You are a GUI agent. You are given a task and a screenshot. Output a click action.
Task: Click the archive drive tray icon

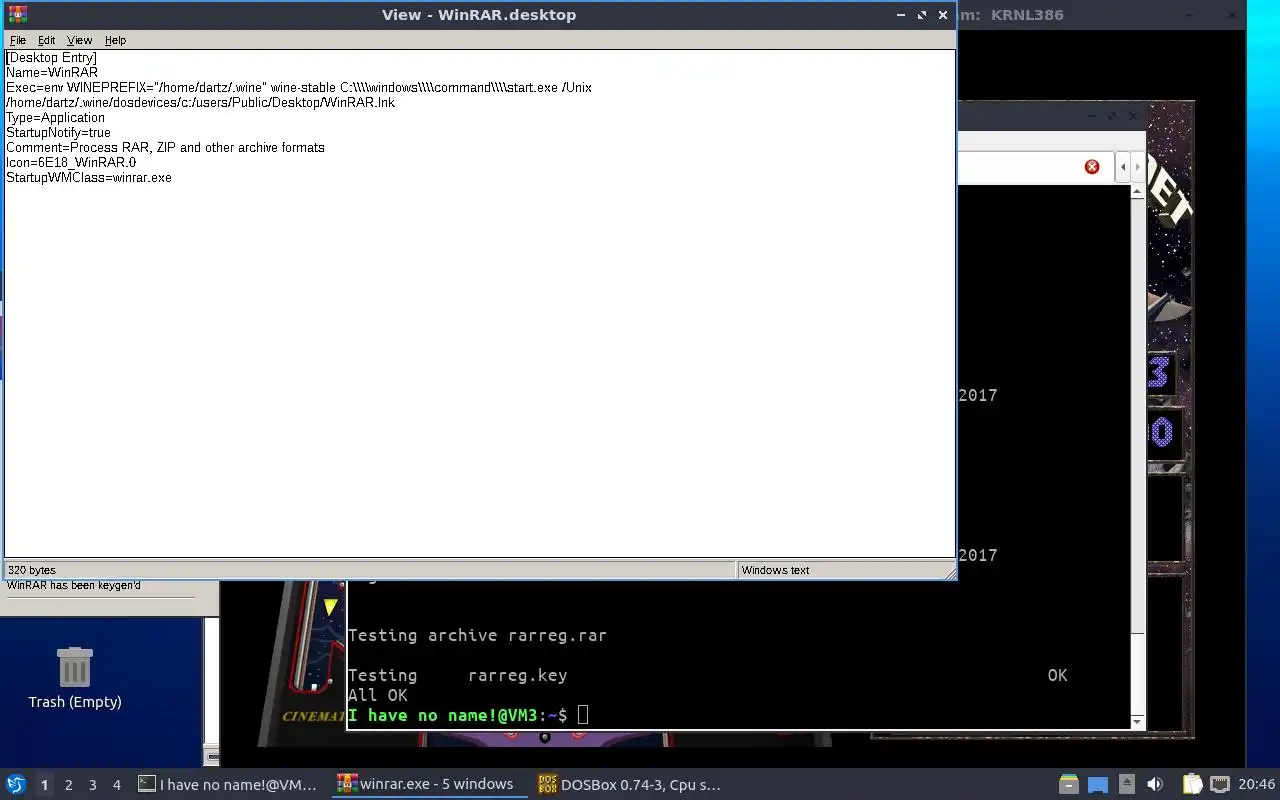tap(1069, 785)
